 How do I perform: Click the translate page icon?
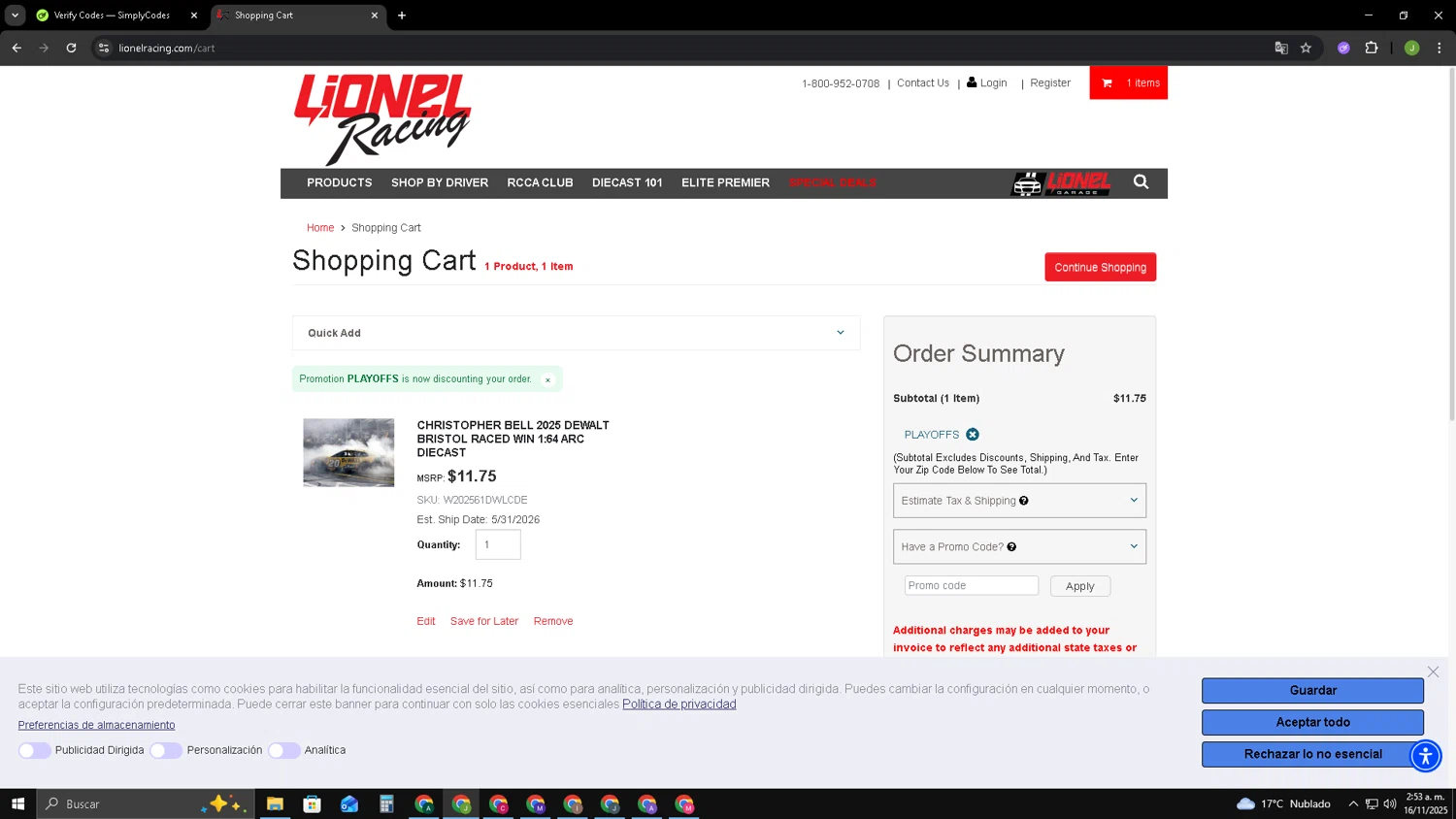click(1281, 48)
